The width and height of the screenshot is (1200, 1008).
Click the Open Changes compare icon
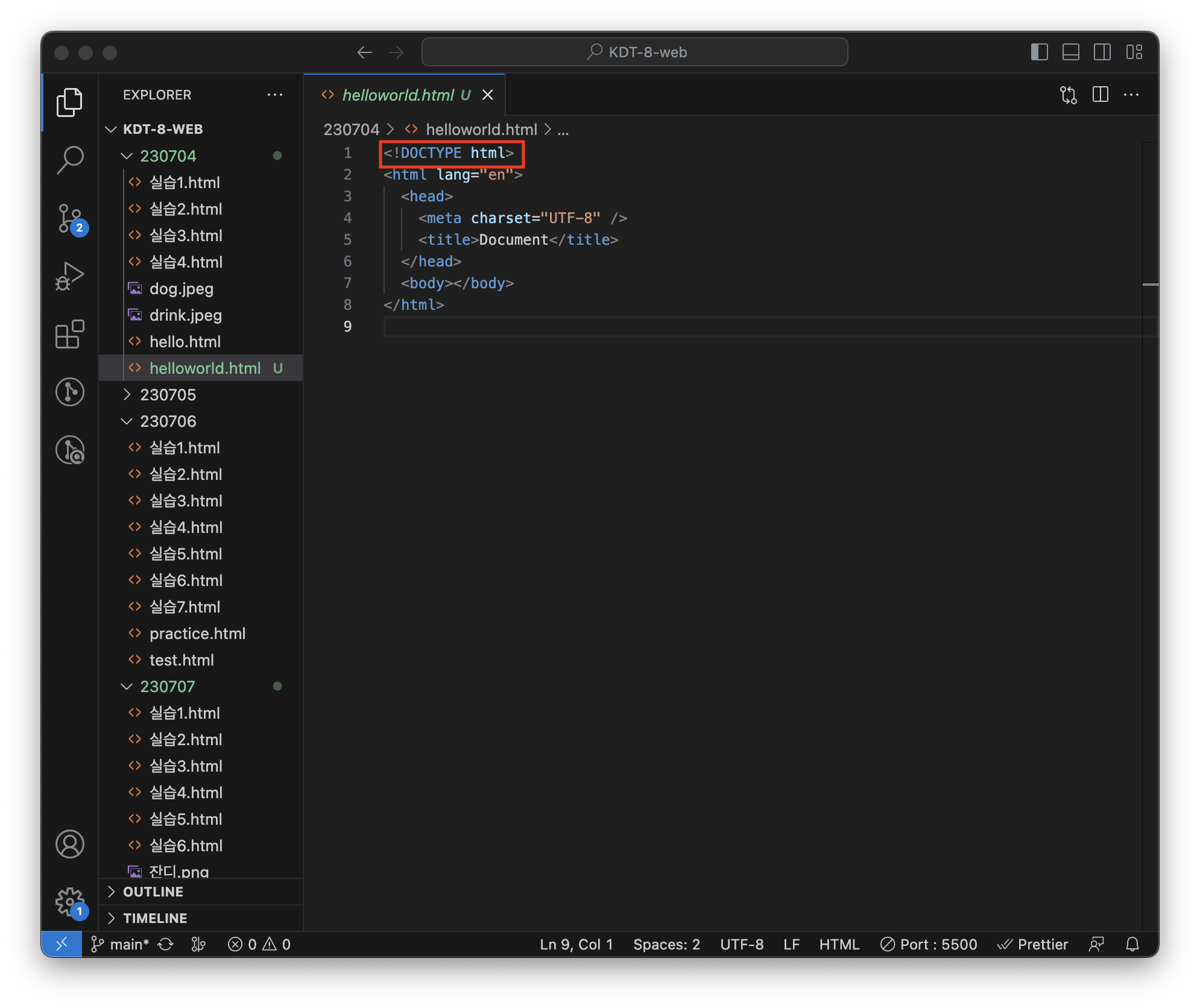click(1069, 95)
